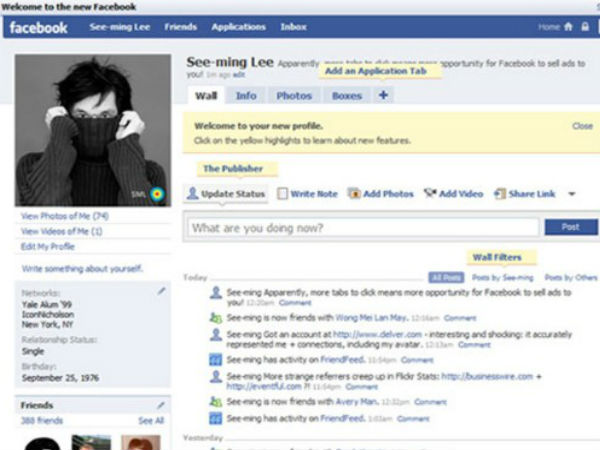Switch to the Info tab
Image resolution: width=600 pixels, height=450 pixels.
tap(246, 96)
